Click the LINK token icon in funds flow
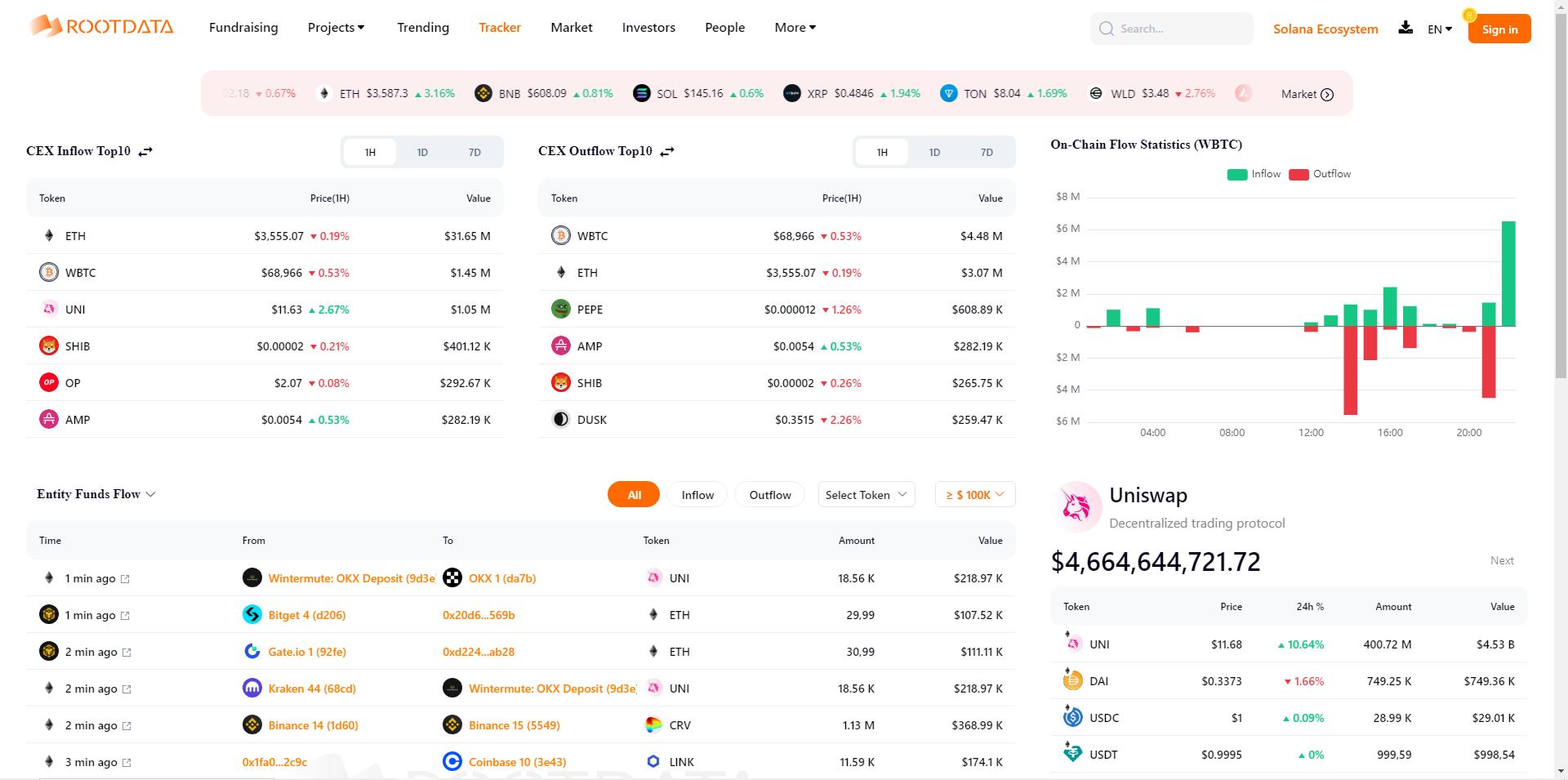Screen dimensions: 1568x780 coord(653,761)
